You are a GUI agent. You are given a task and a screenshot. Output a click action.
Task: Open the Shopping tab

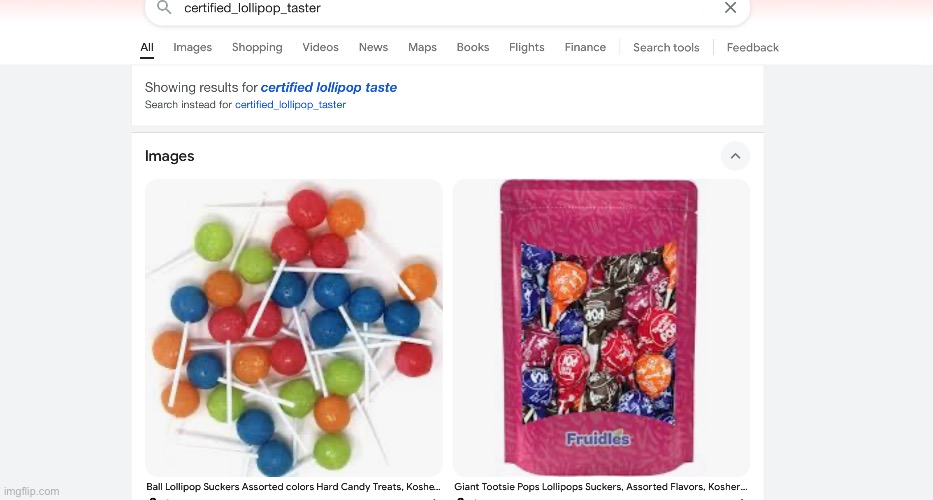[x=257, y=48]
